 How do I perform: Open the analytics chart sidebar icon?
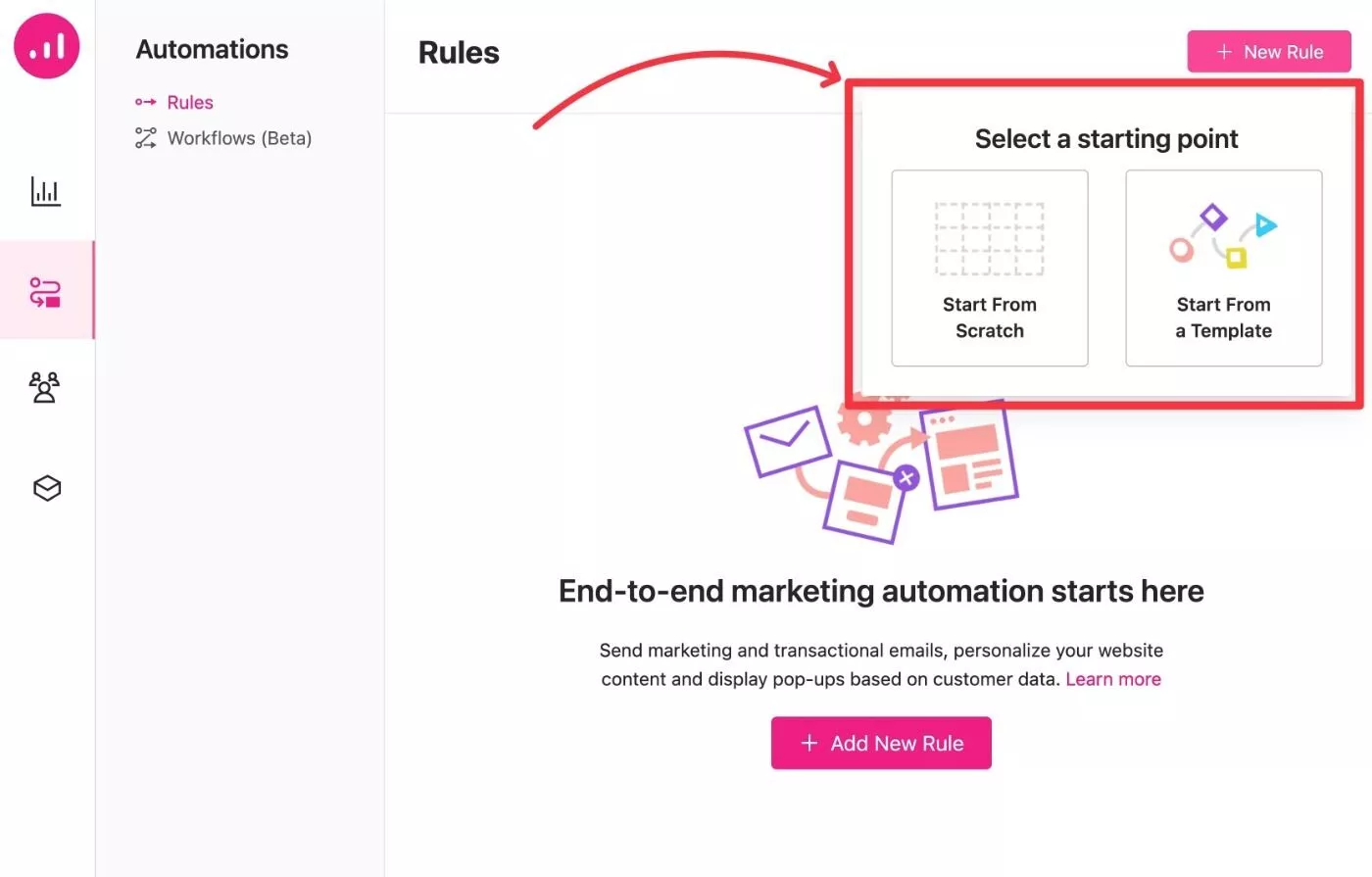[46, 191]
